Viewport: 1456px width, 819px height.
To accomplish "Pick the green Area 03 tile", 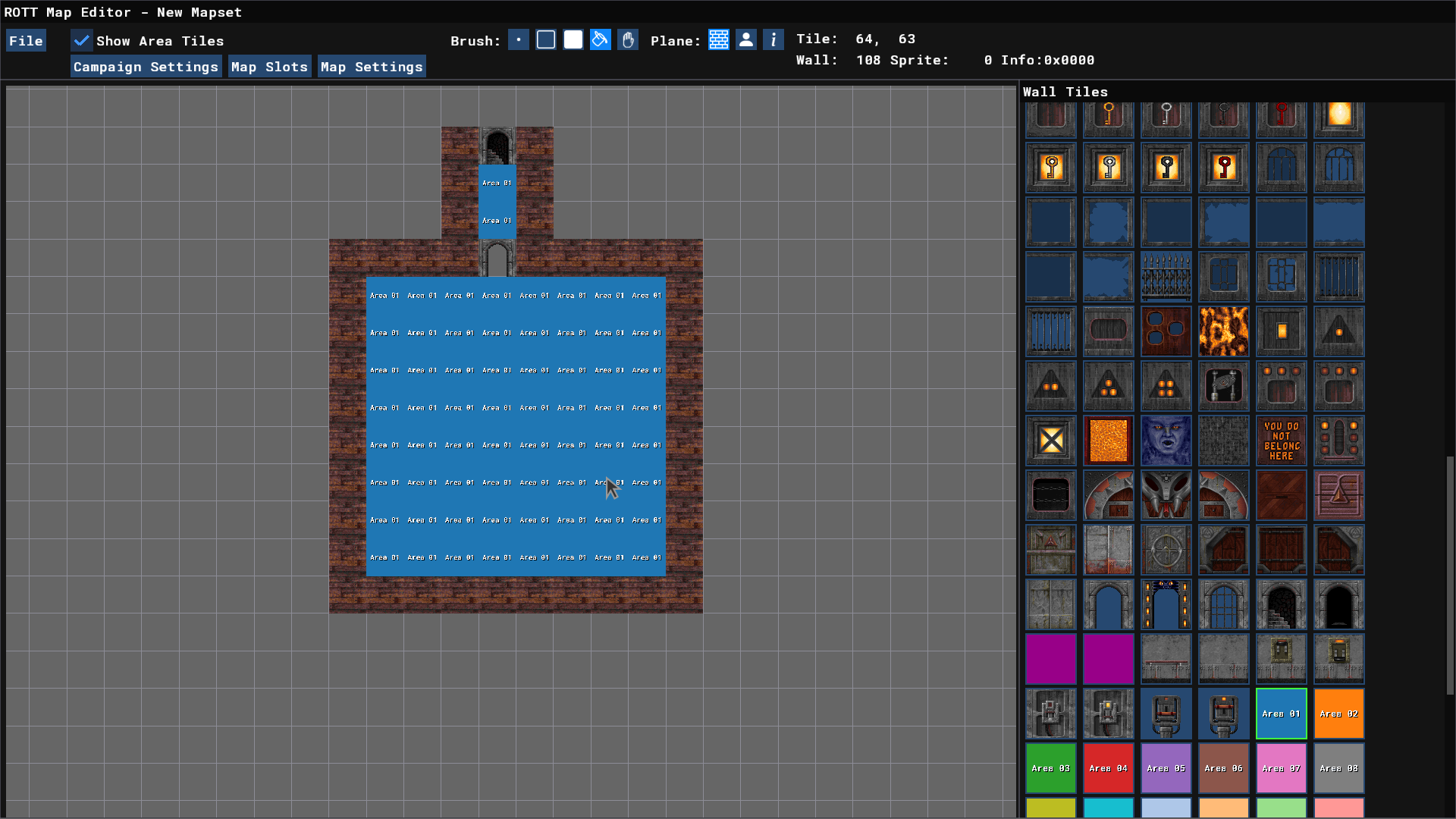I will 1050,768.
